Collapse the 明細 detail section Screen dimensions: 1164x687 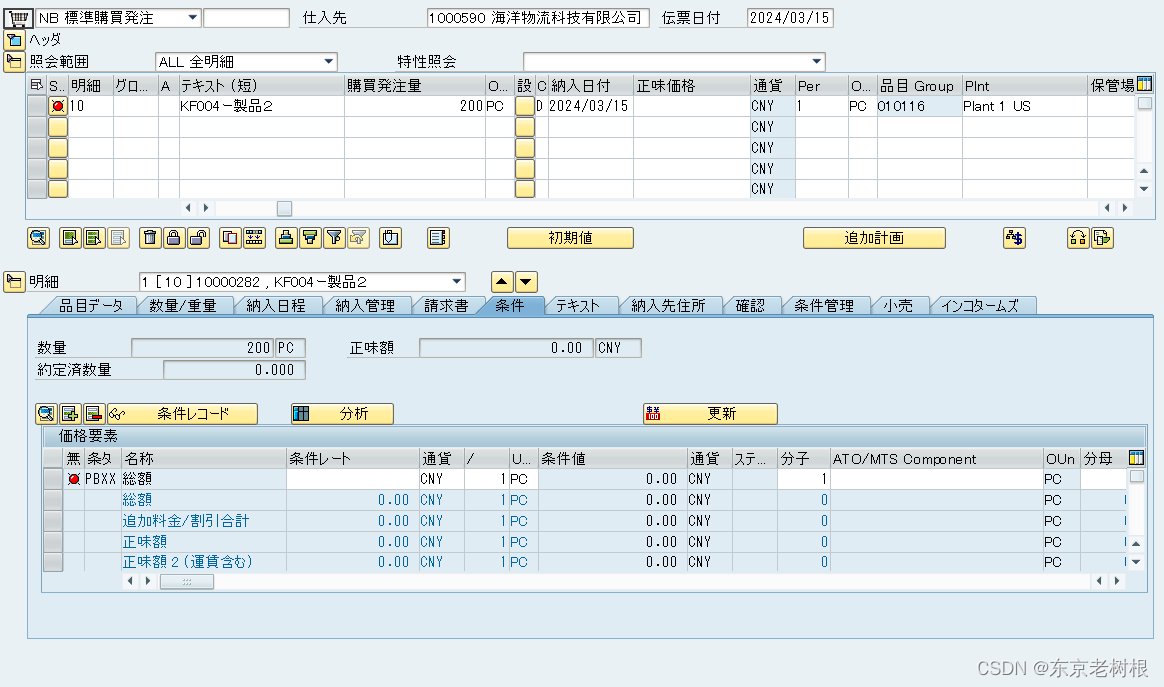(x=14, y=281)
